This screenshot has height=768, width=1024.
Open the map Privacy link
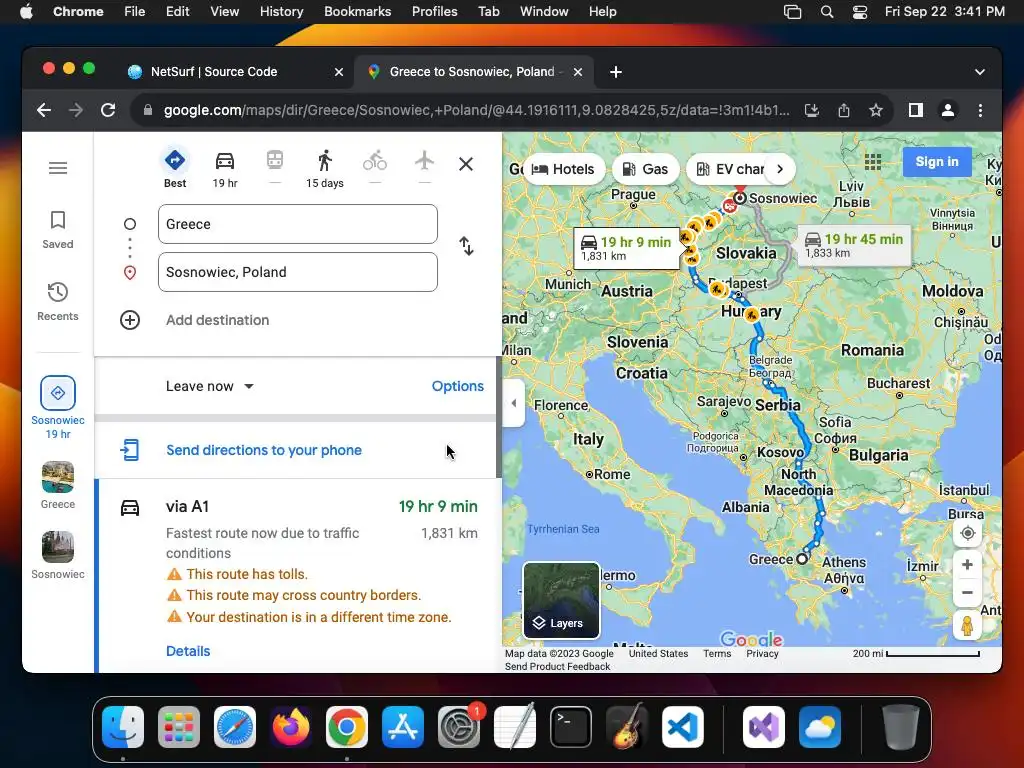(x=762, y=653)
